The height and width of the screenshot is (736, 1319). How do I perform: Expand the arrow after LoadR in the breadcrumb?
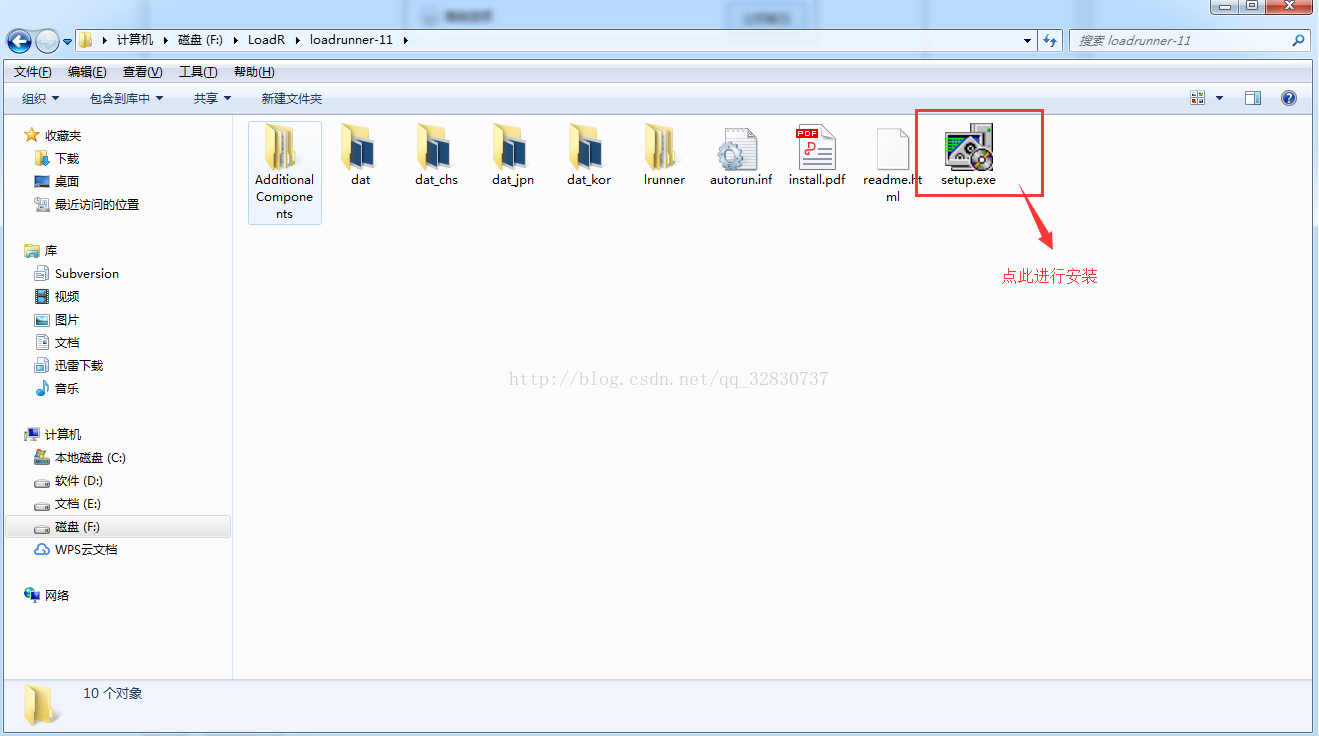[x=298, y=41]
